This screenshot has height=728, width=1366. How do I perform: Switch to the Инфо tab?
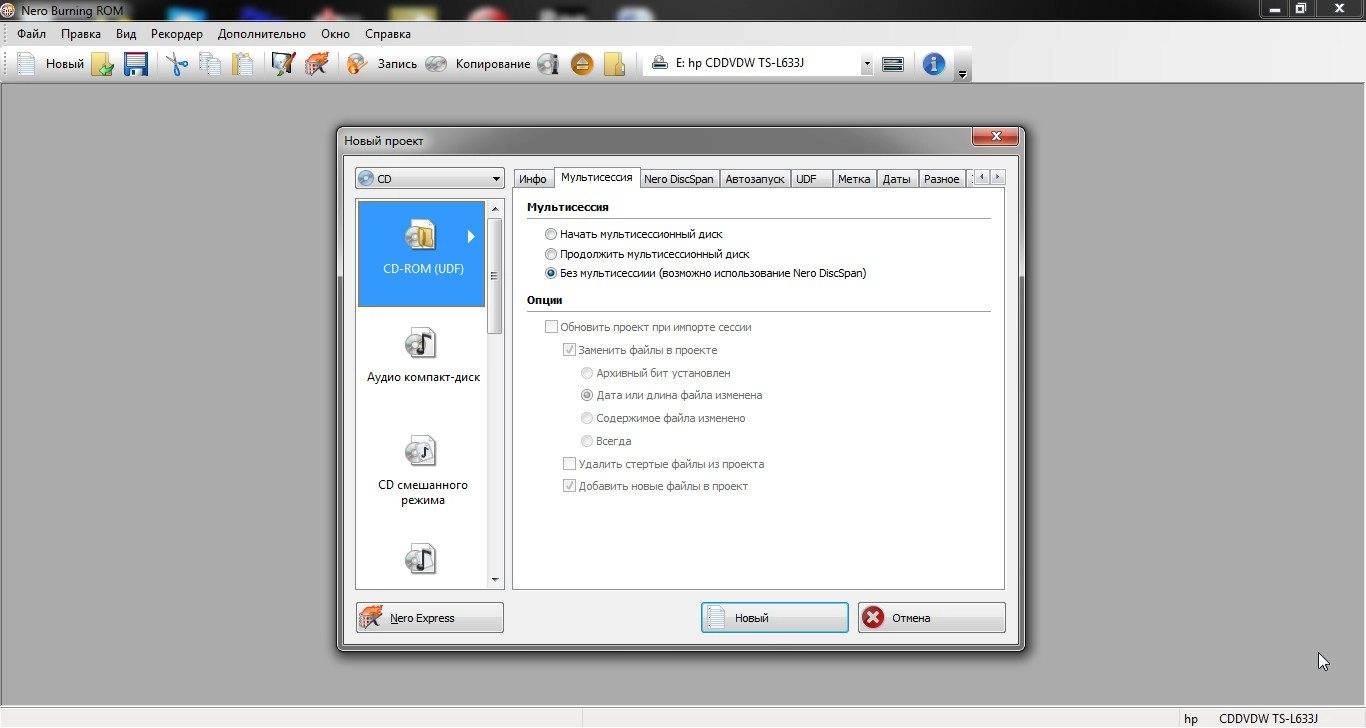pos(533,179)
